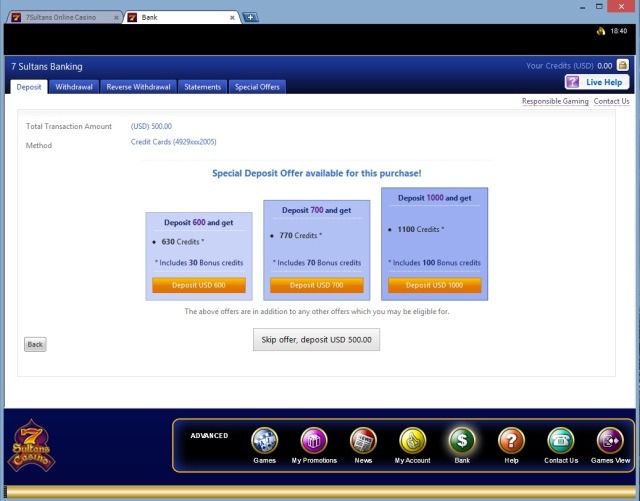The width and height of the screenshot is (640, 501).
Task: Open My Account thumbs-up icon
Action: coord(413,441)
